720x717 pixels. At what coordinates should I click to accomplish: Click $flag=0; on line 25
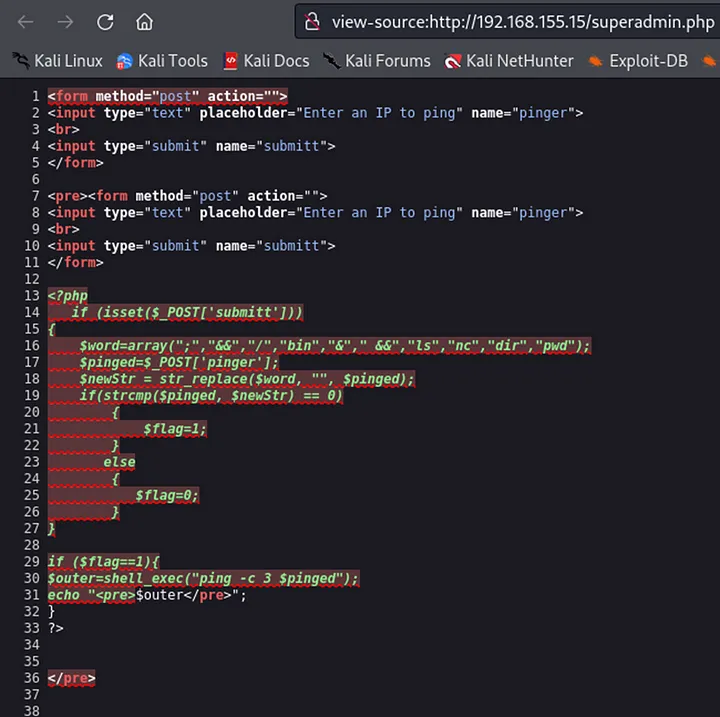pos(167,495)
